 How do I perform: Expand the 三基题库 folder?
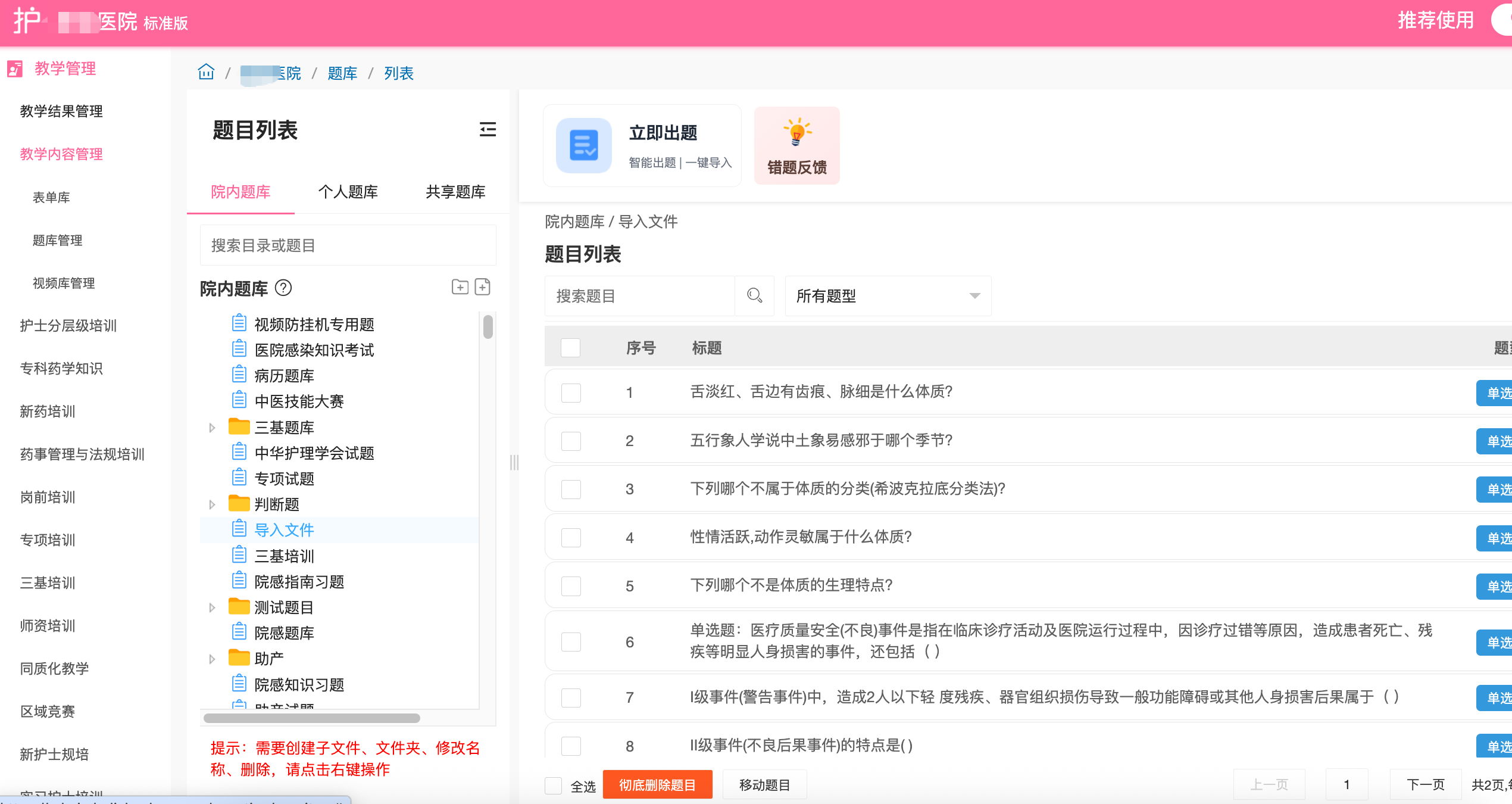(212, 428)
